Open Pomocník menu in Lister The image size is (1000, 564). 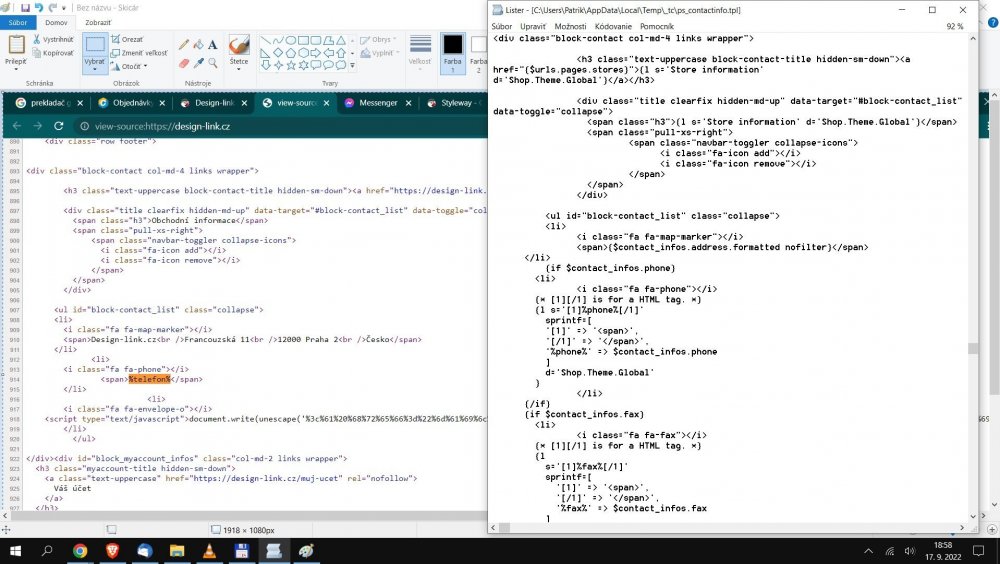click(x=657, y=26)
